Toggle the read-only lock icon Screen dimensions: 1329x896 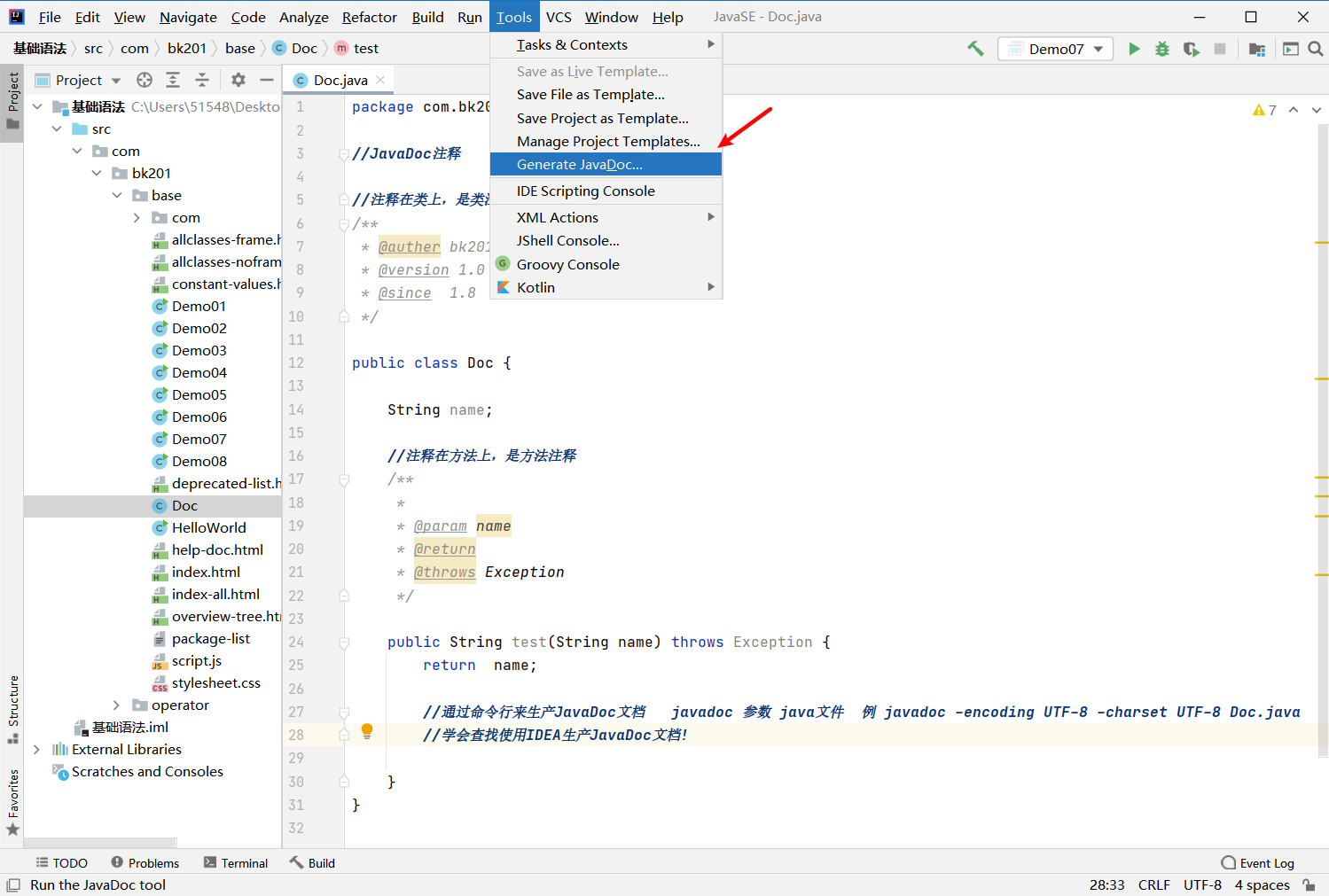point(1309,884)
